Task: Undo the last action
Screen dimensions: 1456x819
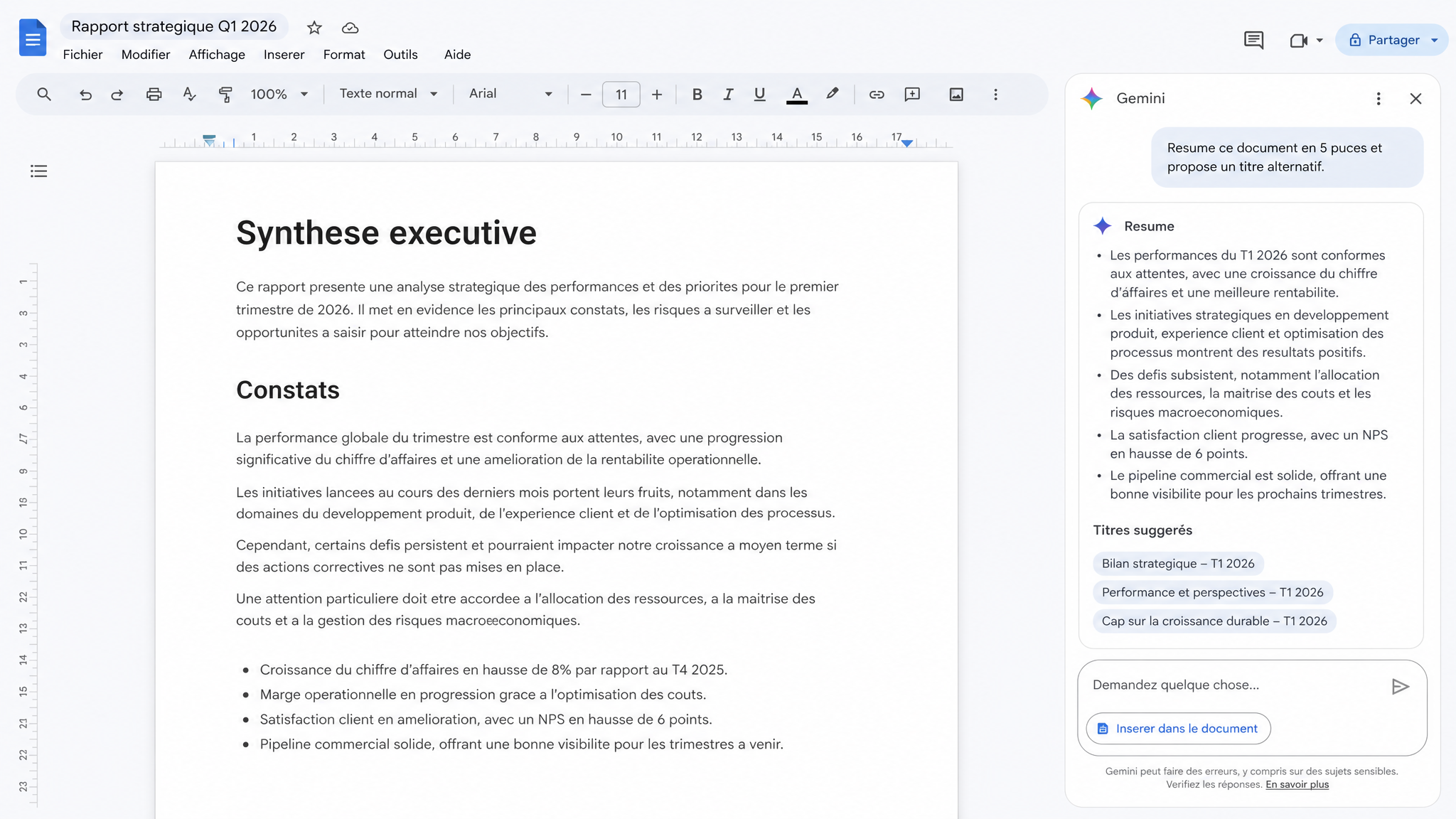Action: pyautogui.click(x=85, y=94)
